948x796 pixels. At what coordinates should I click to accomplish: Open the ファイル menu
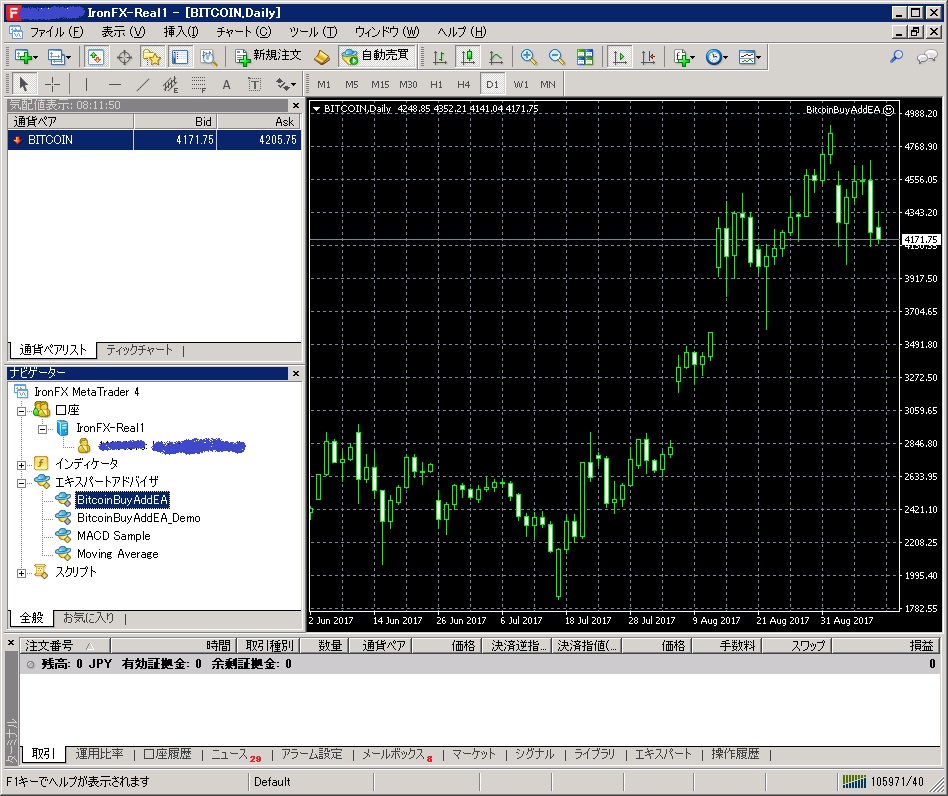(56, 31)
